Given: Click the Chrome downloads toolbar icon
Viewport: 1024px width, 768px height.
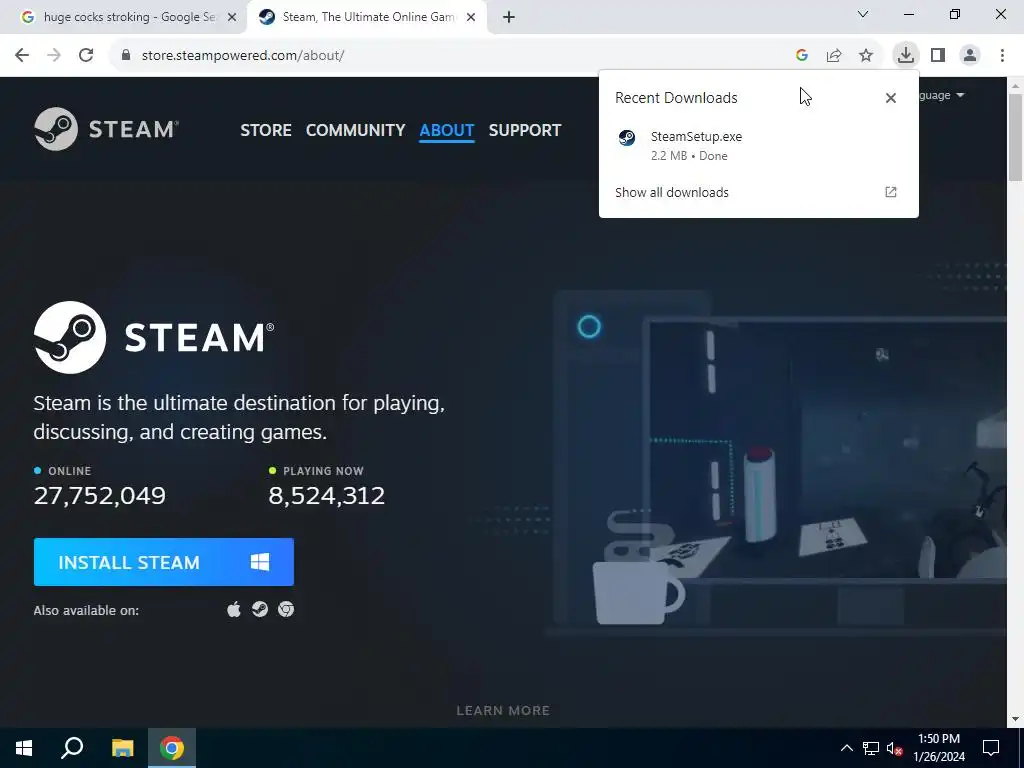Looking at the screenshot, I should pos(905,56).
